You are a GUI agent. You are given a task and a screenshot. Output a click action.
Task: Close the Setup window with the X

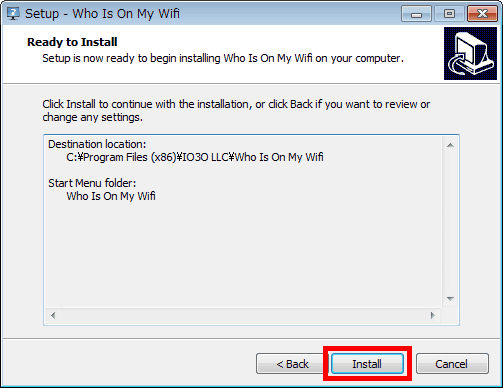[x=482, y=14]
